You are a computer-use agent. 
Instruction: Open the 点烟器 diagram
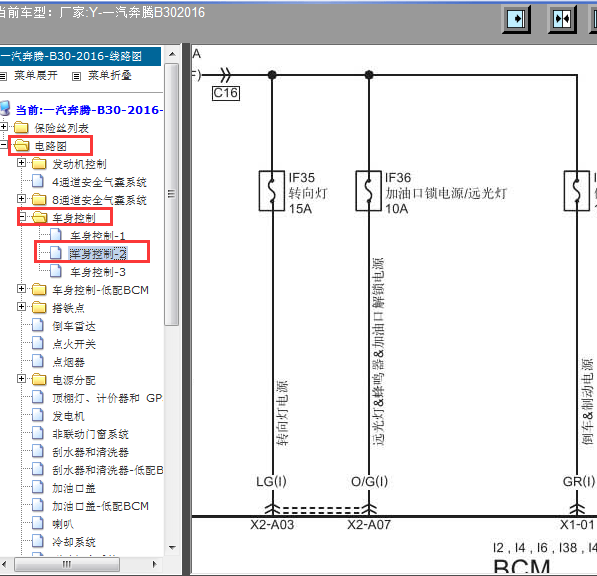68,362
